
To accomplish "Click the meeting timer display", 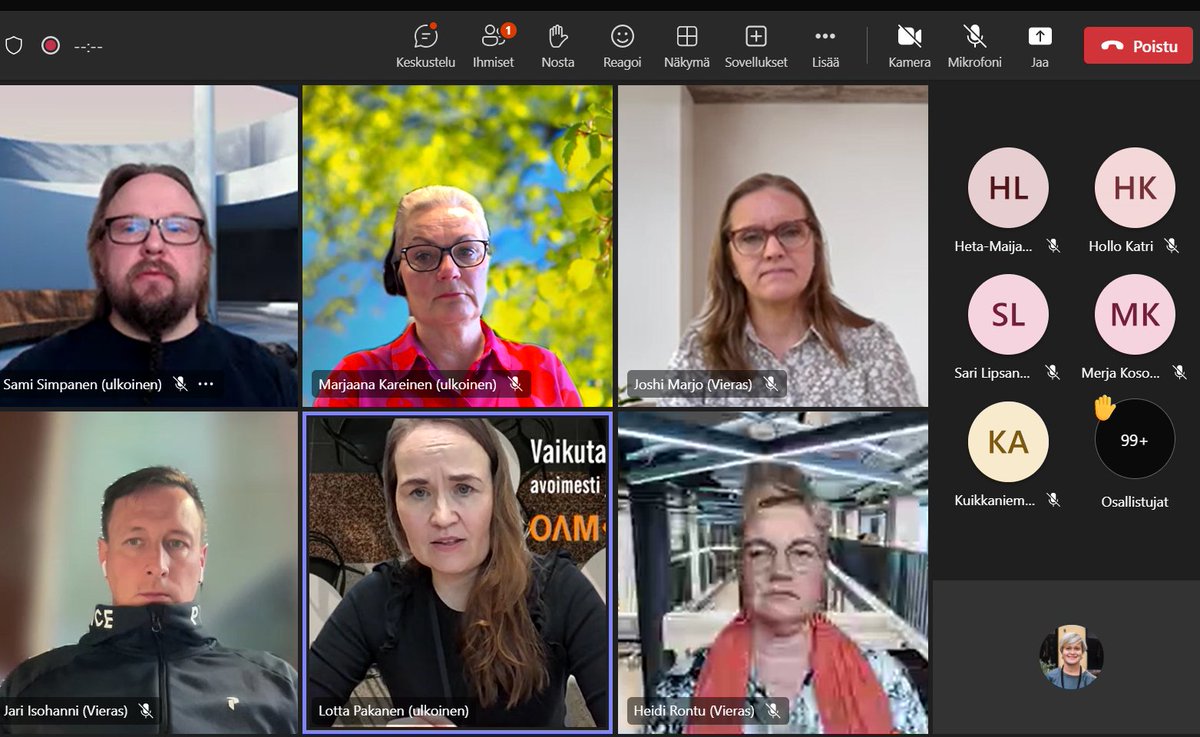I will click(x=88, y=46).
